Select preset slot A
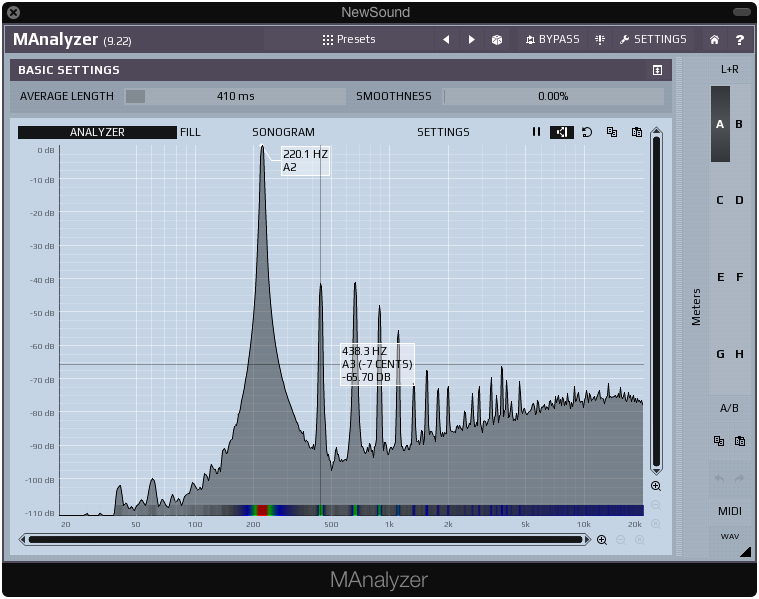759x599 pixels. (x=720, y=124)
